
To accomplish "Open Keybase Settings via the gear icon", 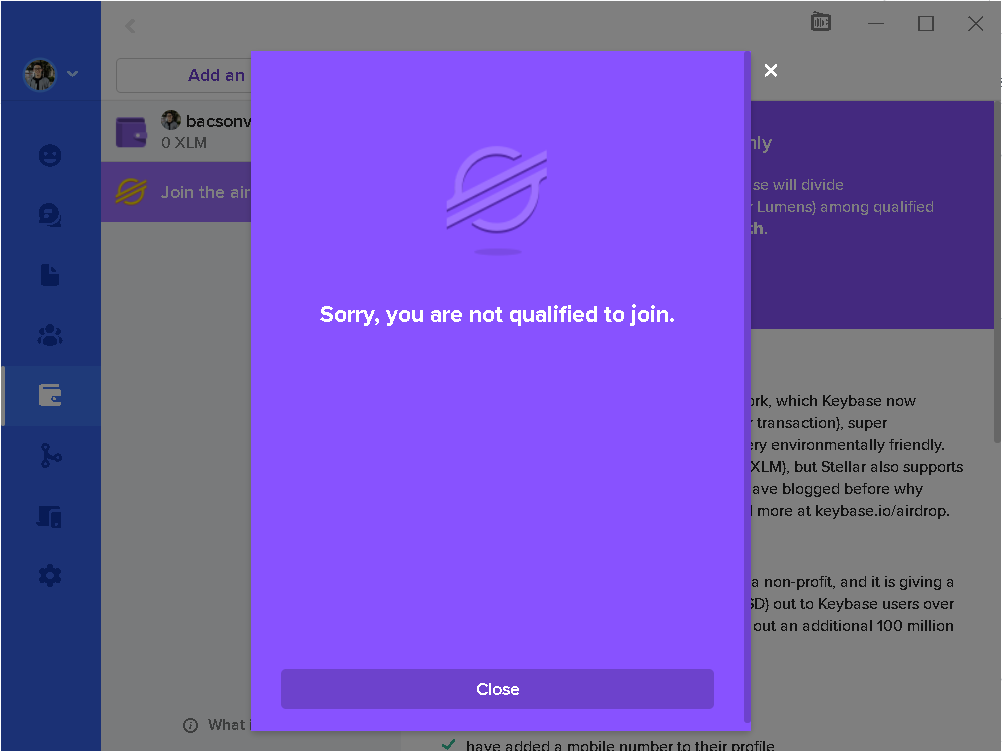I will pyautogui.click(x=50, y=575).
